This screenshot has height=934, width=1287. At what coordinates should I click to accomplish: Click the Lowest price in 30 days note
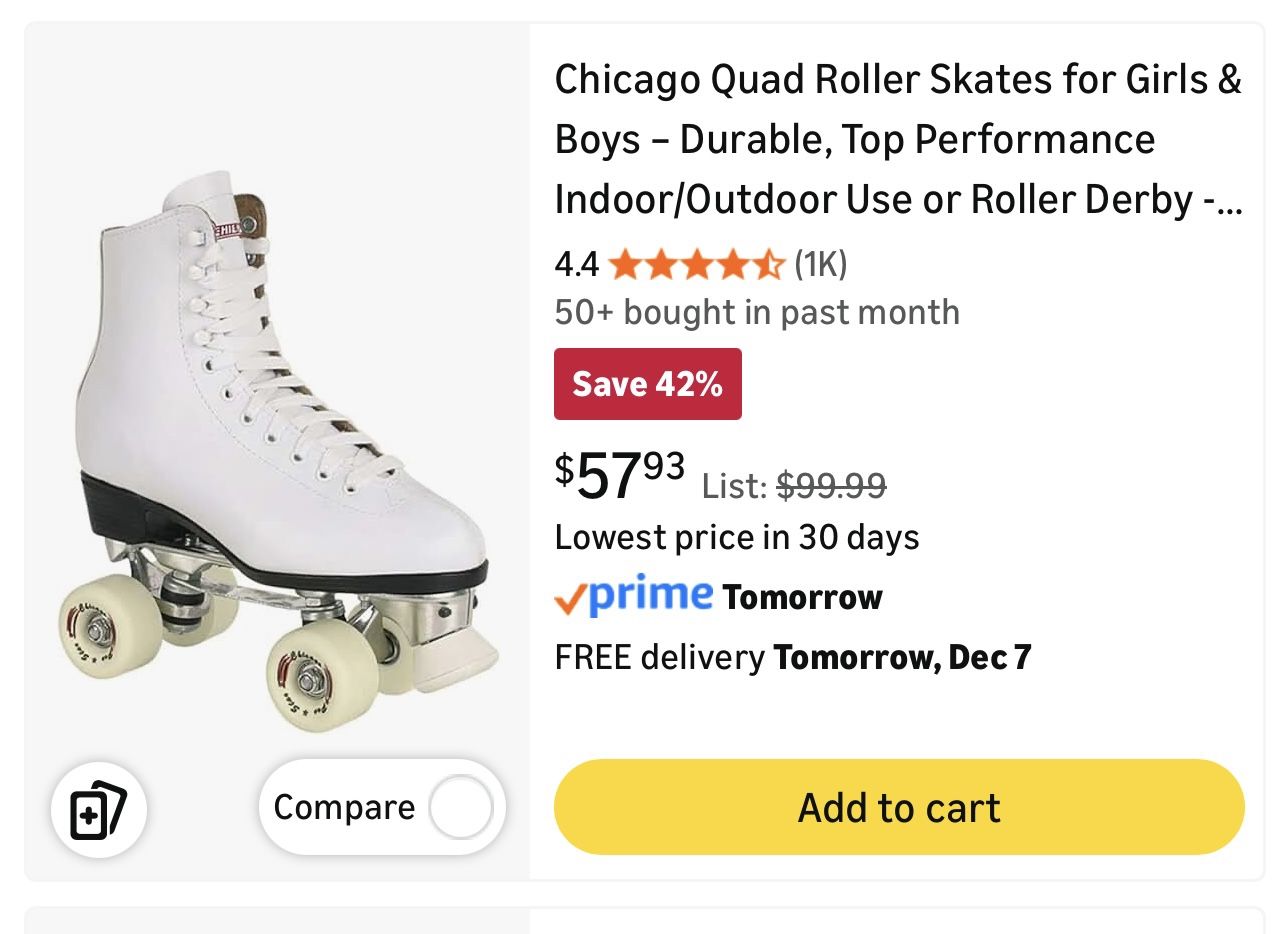(737, 538)
